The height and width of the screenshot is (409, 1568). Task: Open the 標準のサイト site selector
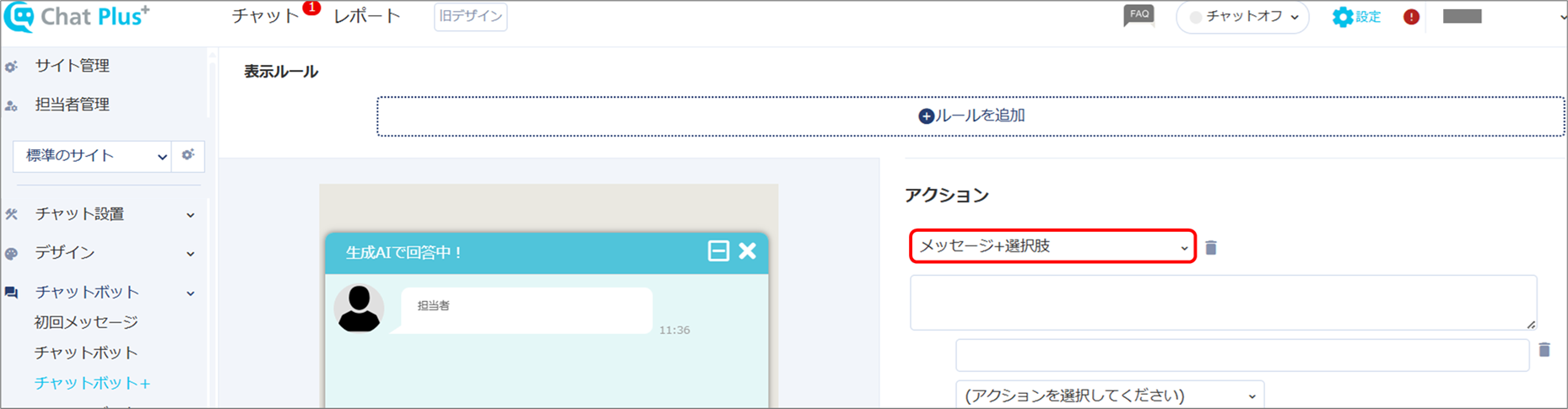pos(93,156)
